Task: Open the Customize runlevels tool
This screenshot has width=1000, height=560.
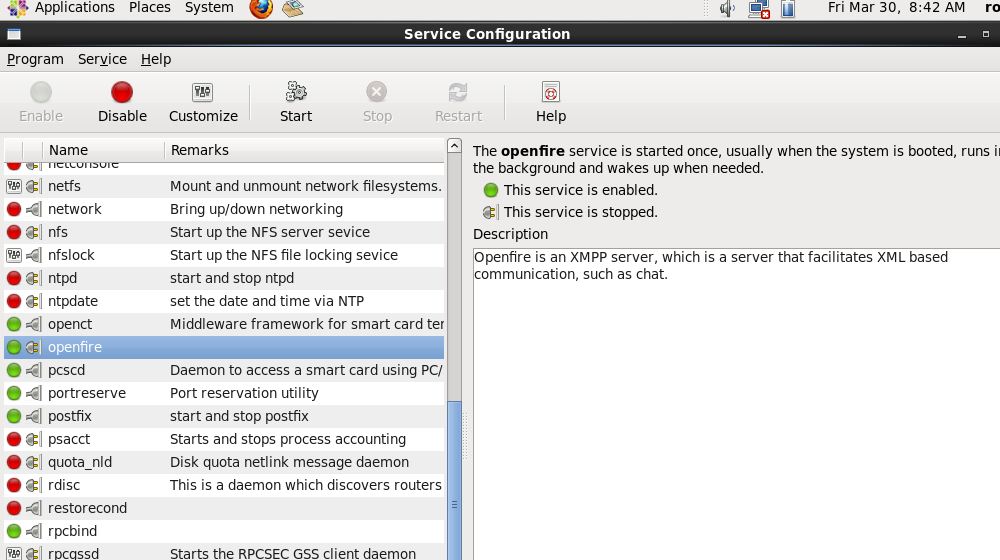Action: tap(203, 102)
